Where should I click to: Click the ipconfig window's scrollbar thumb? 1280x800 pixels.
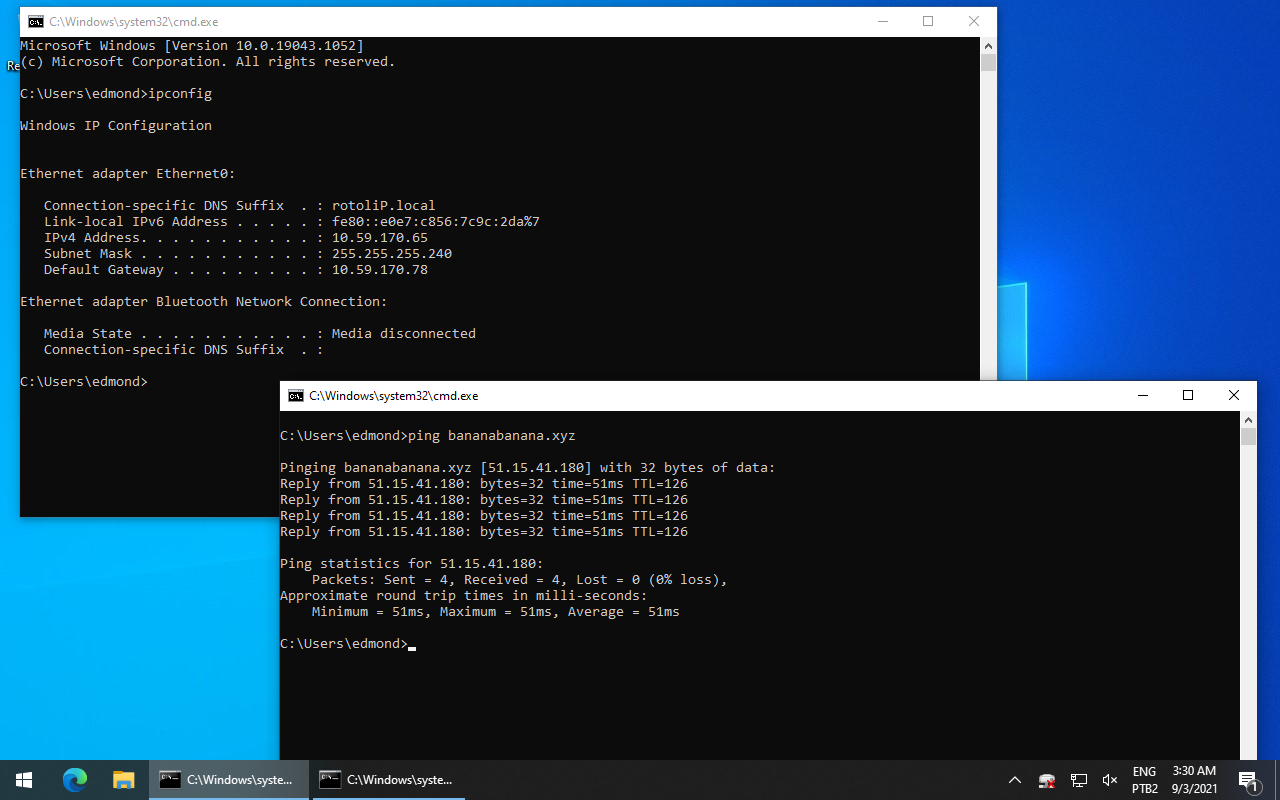tap(988, 63)
